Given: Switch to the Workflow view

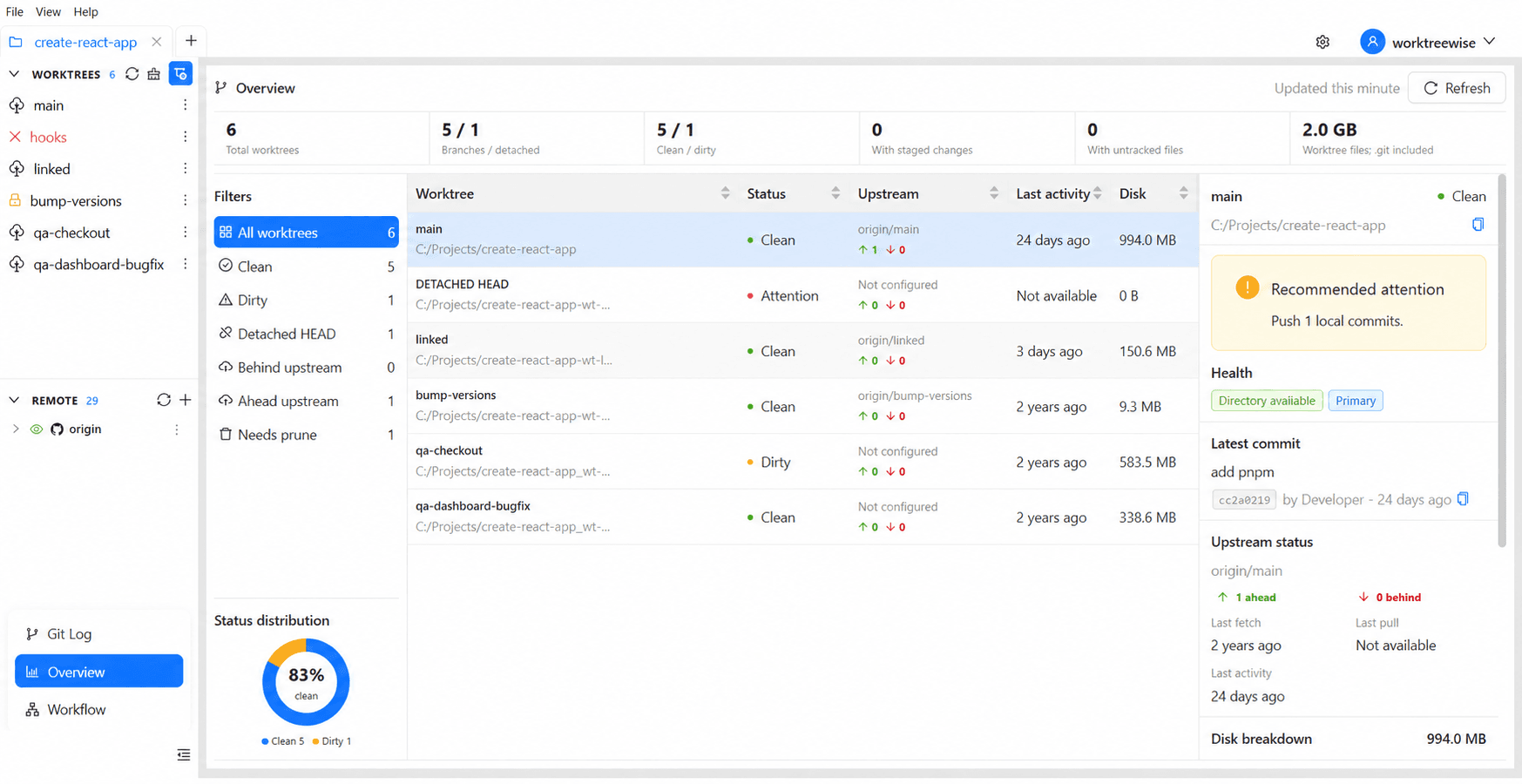Looking at the screenshot, I should 98,710.
